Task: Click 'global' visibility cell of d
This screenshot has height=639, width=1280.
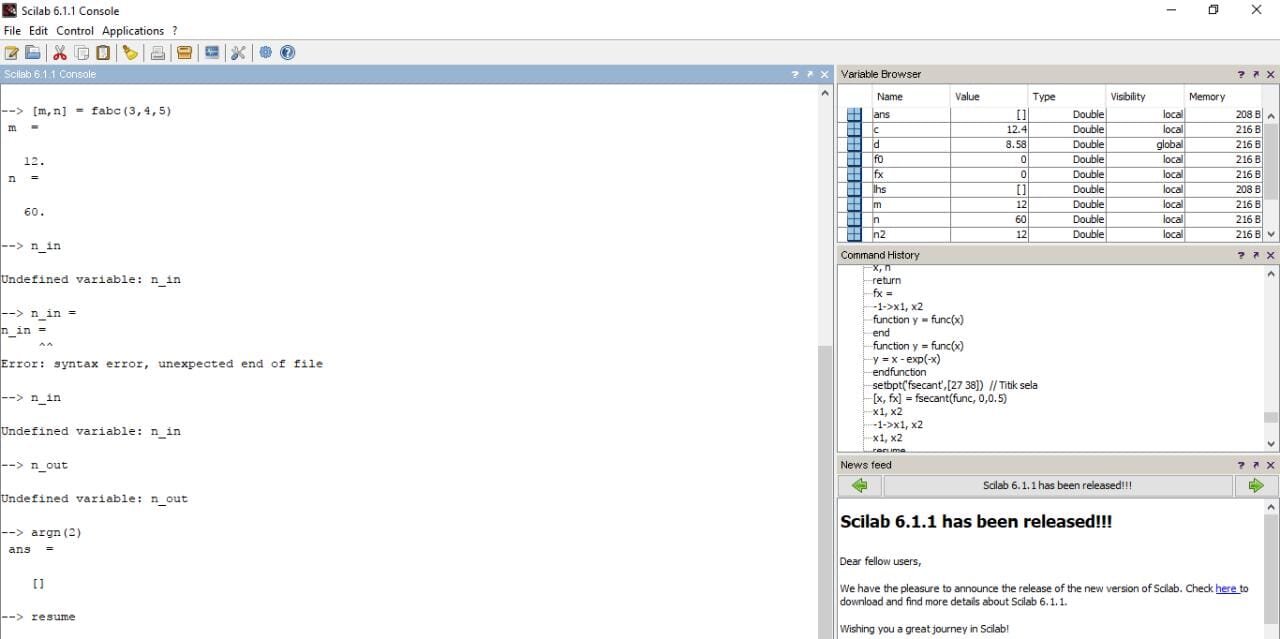Action: coord(1145,145)
